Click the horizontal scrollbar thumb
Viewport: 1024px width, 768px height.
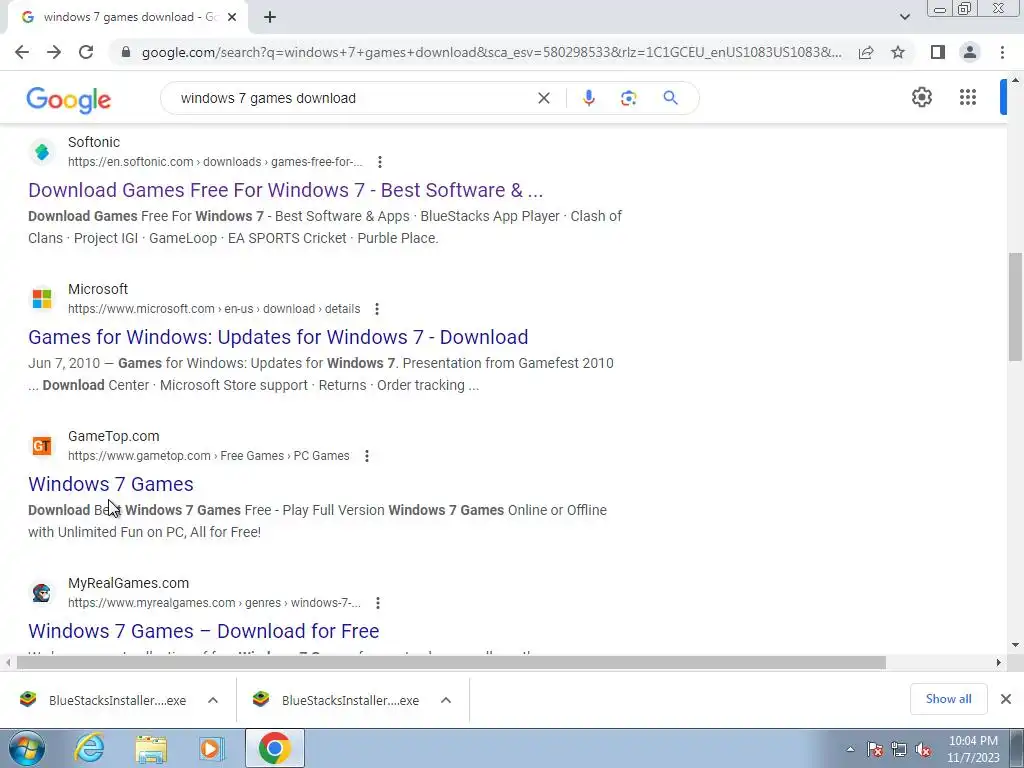(451, 663)
